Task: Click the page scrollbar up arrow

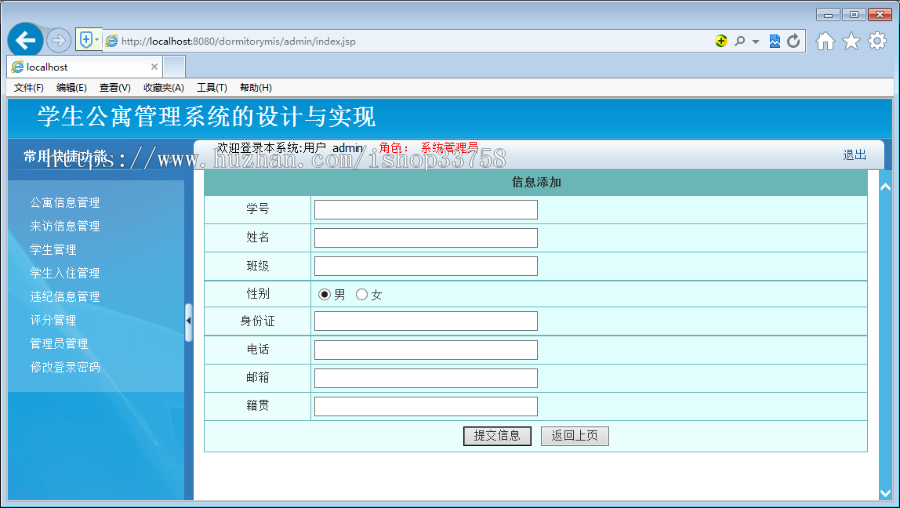Action: tap(886, 187)
